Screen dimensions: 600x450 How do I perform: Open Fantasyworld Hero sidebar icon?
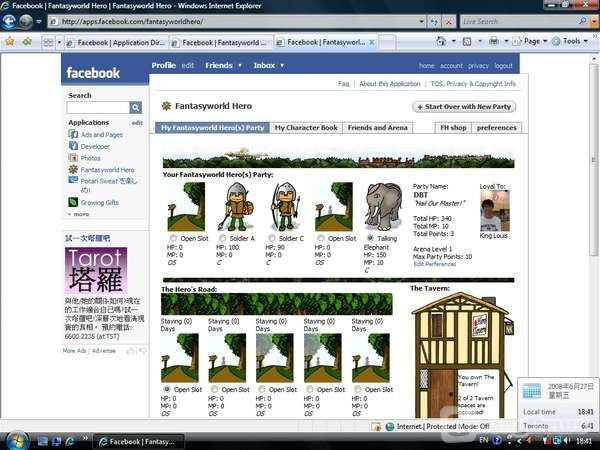(x=73, y=169)
